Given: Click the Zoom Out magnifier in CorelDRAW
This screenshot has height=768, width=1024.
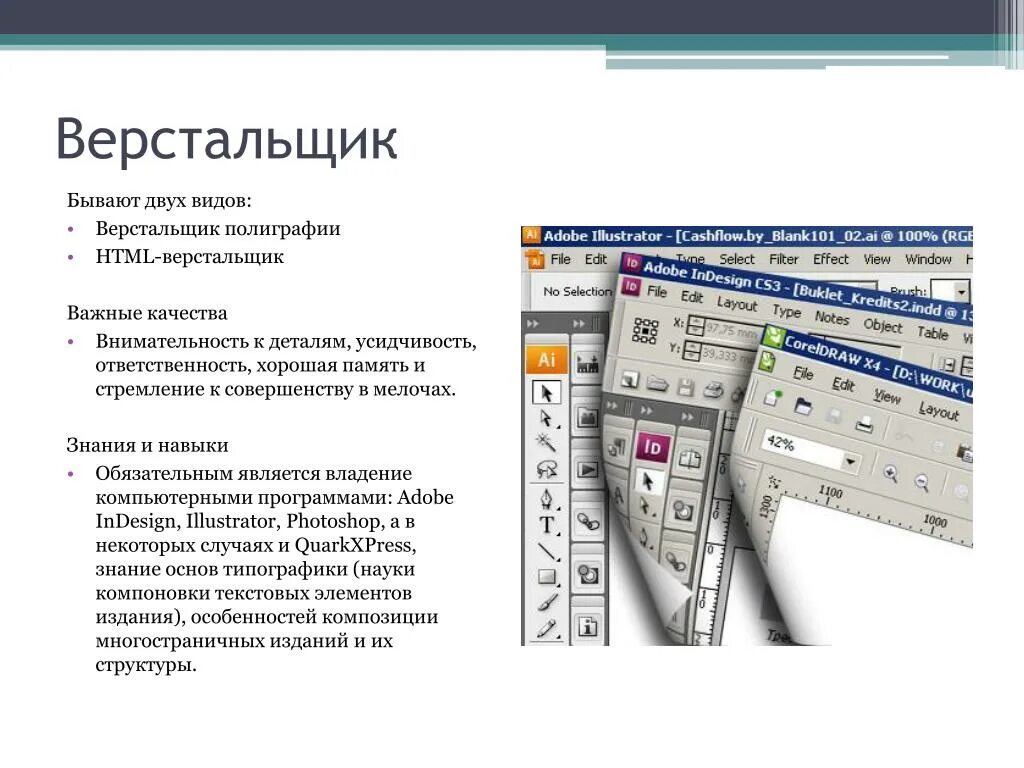Looking at the screenshot, I should pyautogui.click(x=921, y=483).
